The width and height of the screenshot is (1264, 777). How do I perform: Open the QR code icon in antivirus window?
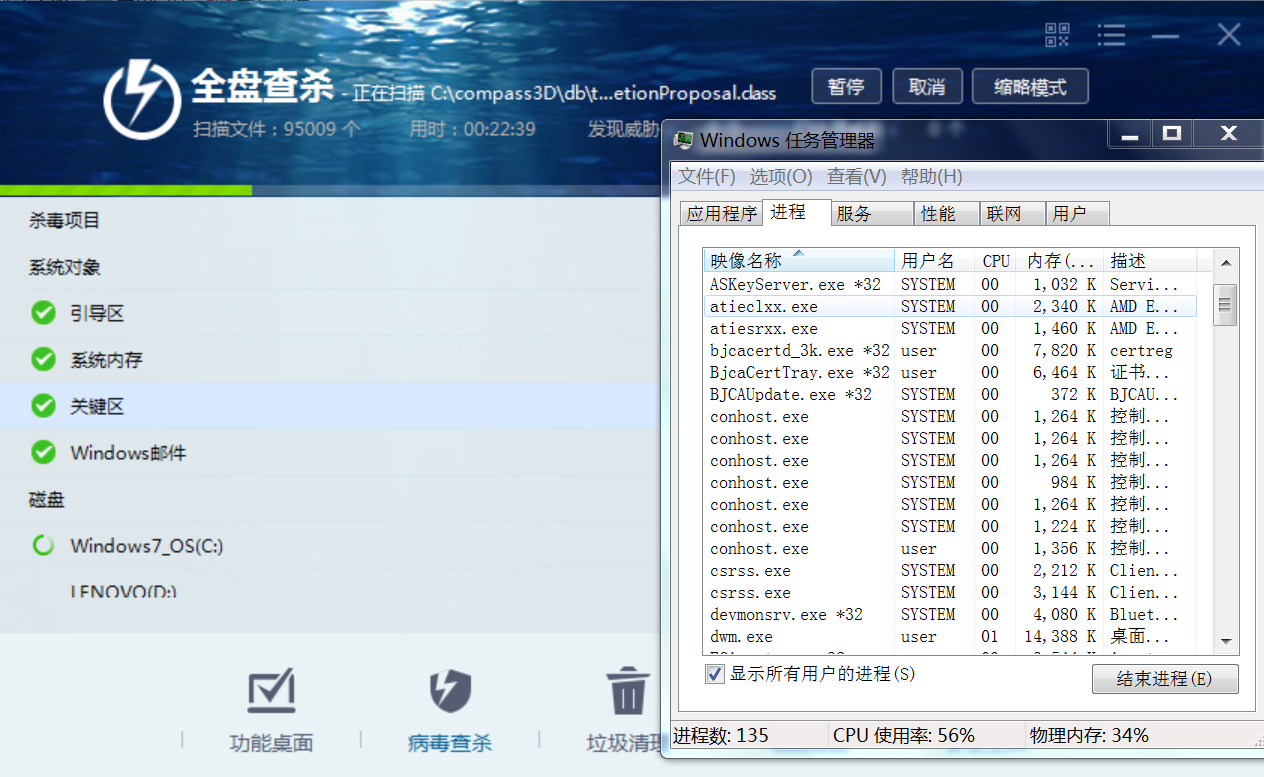point(1057,35)
